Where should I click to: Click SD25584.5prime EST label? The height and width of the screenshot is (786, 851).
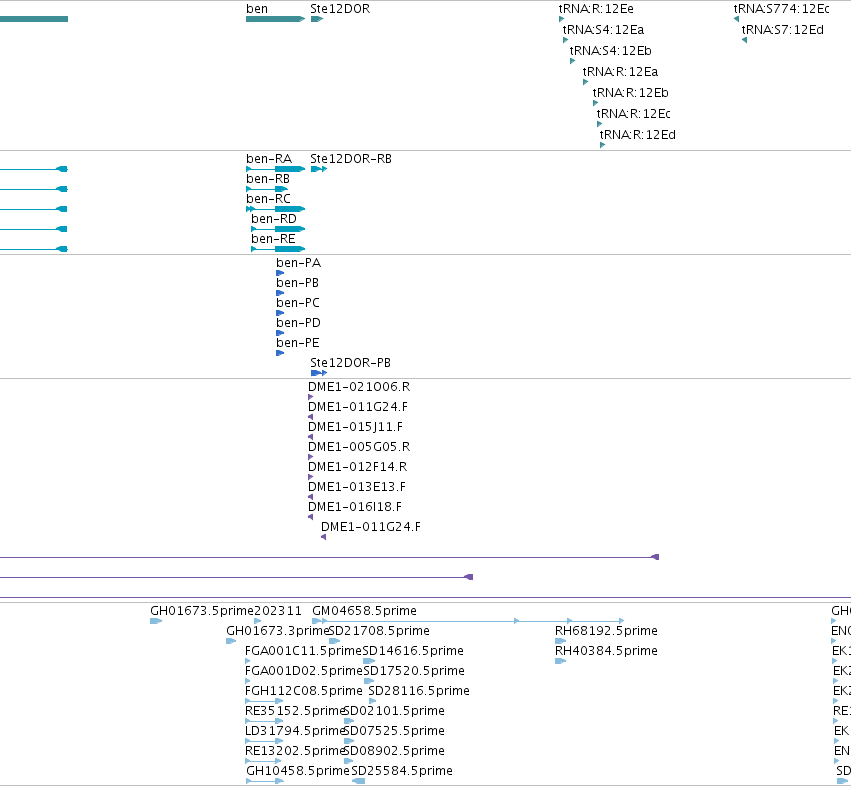402,771
